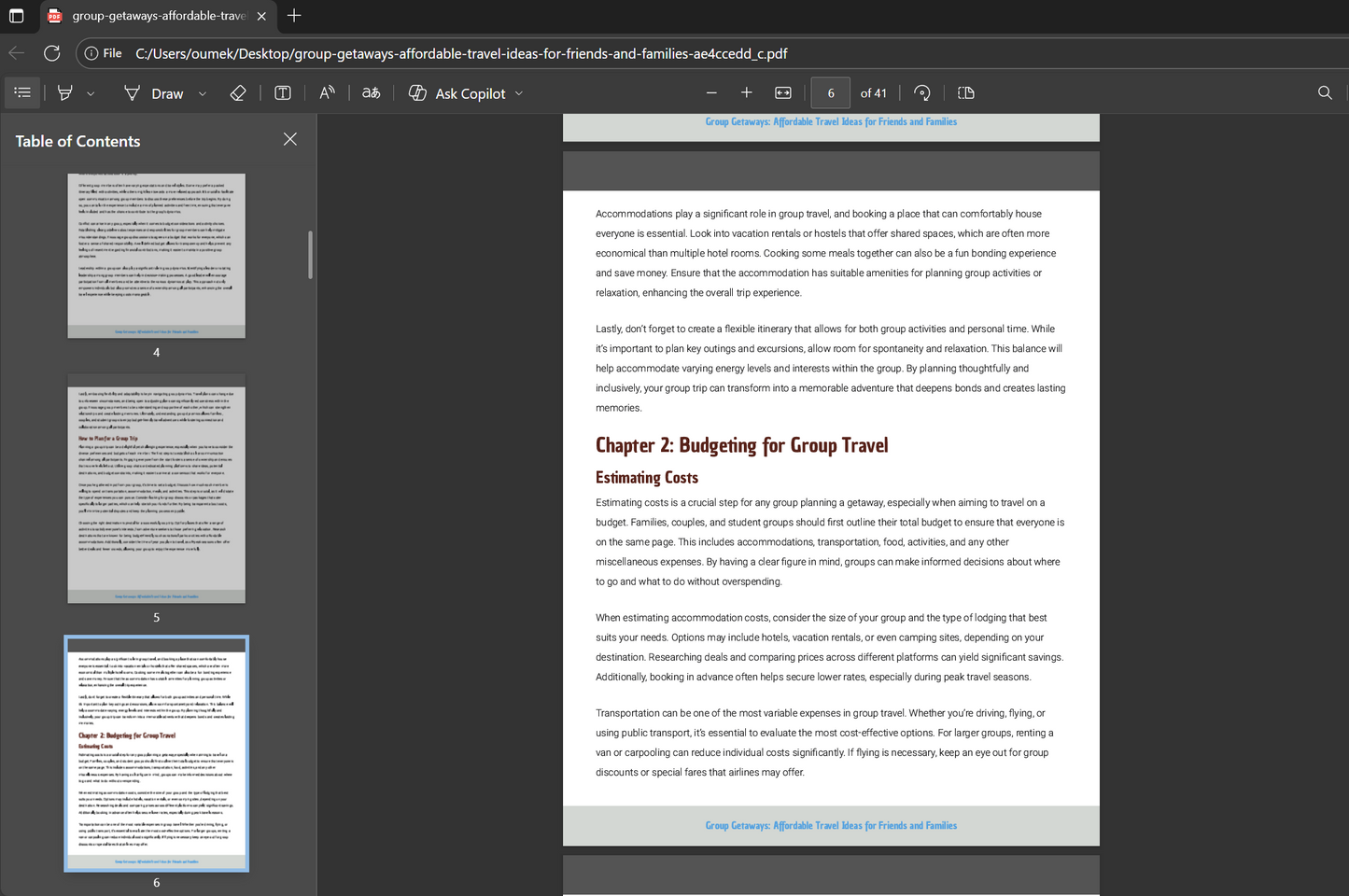Open the Translate tool
This screenshot has width=1349, height=896.
pos(372,92)
